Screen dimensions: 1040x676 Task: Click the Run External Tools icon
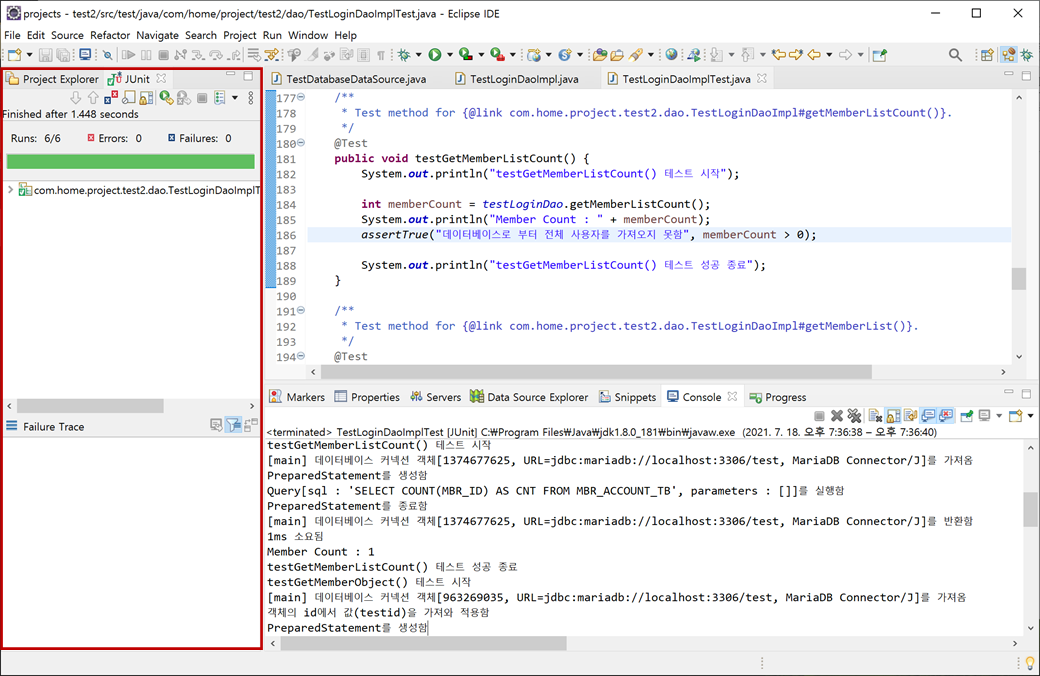tap(497, 55)
